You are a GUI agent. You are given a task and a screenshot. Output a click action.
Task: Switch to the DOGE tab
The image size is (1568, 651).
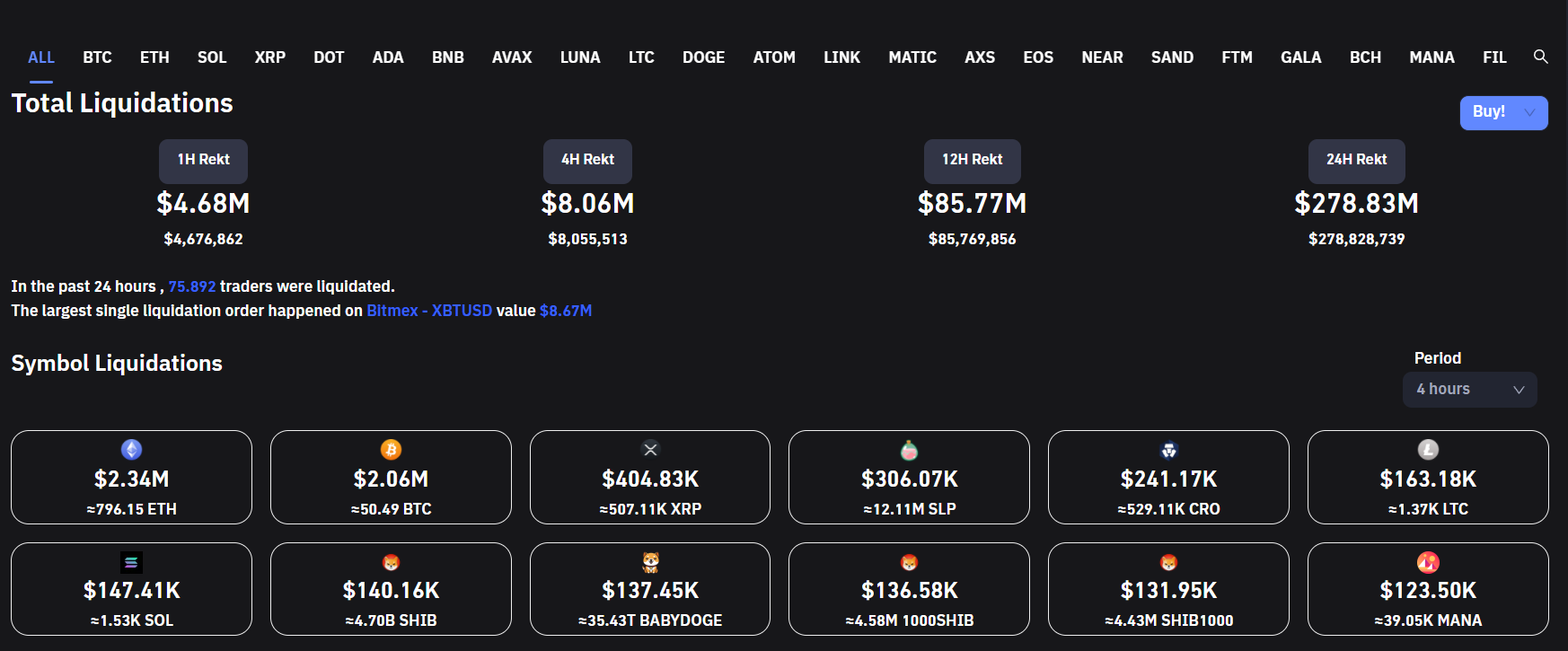point(703,57)
